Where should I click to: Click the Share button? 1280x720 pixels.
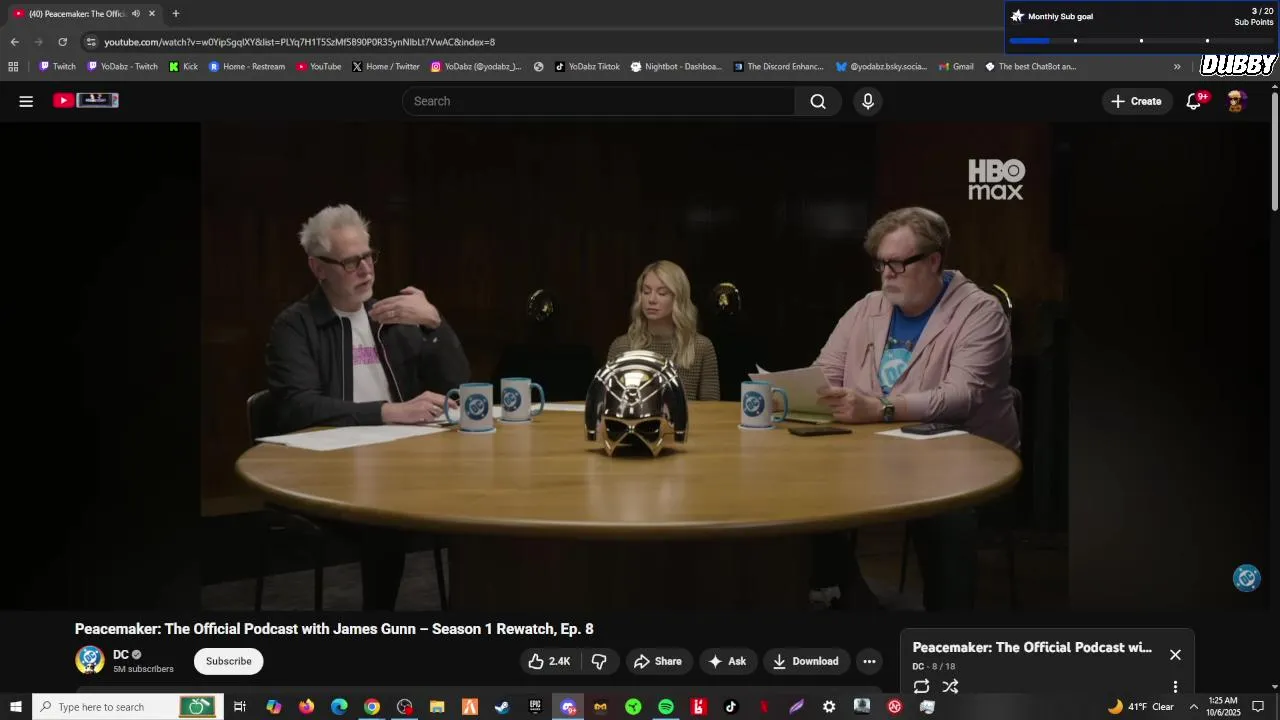658,661
